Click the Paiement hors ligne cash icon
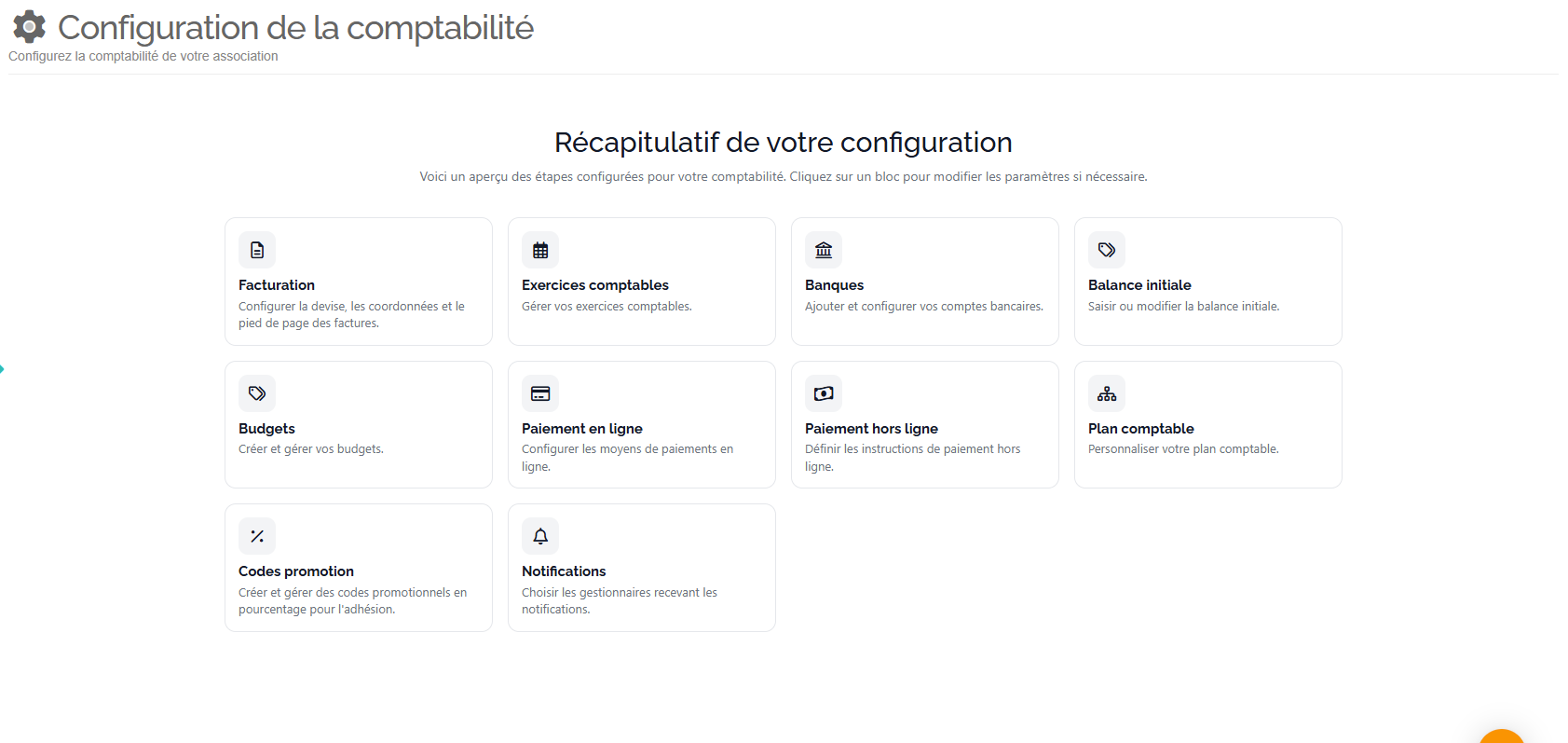This screenshot has height=743, width=1568. point(824,393)
